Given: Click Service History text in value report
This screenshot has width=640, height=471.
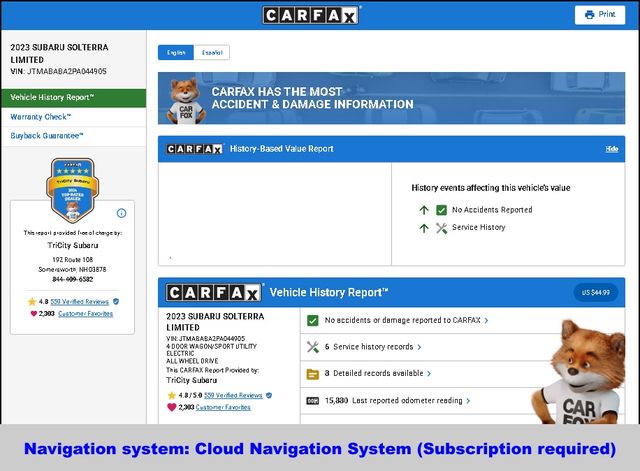Looking at the screenshot, I should tap(478, 227).
